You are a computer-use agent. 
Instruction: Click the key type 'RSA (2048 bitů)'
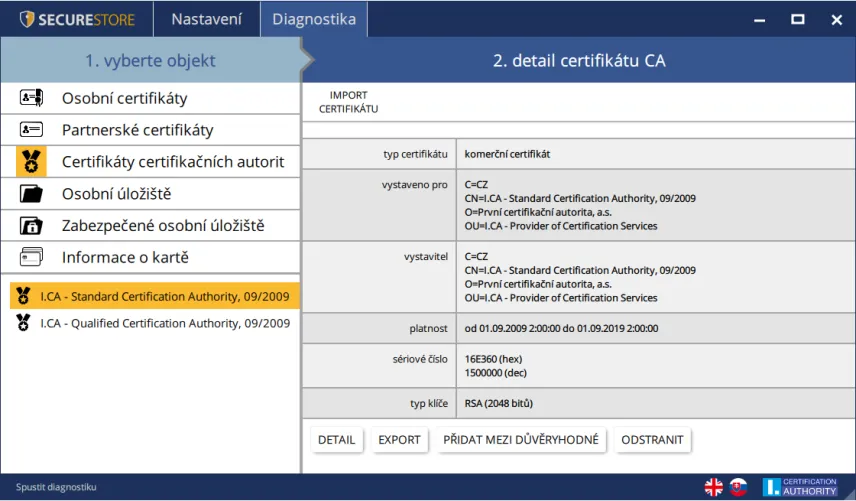[x=498, y=404]
